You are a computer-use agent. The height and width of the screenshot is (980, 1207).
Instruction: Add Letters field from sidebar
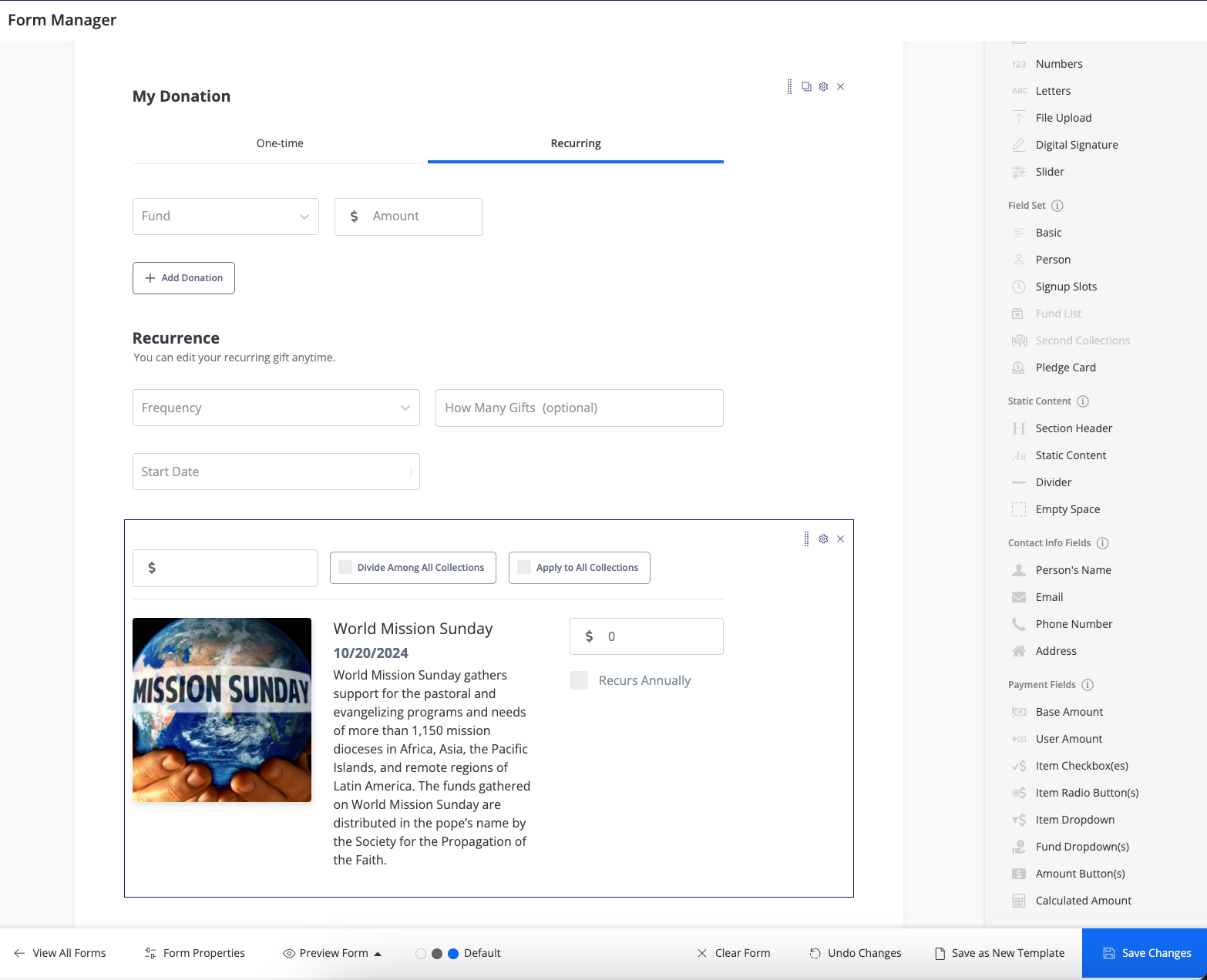(x=1053, y=91)
